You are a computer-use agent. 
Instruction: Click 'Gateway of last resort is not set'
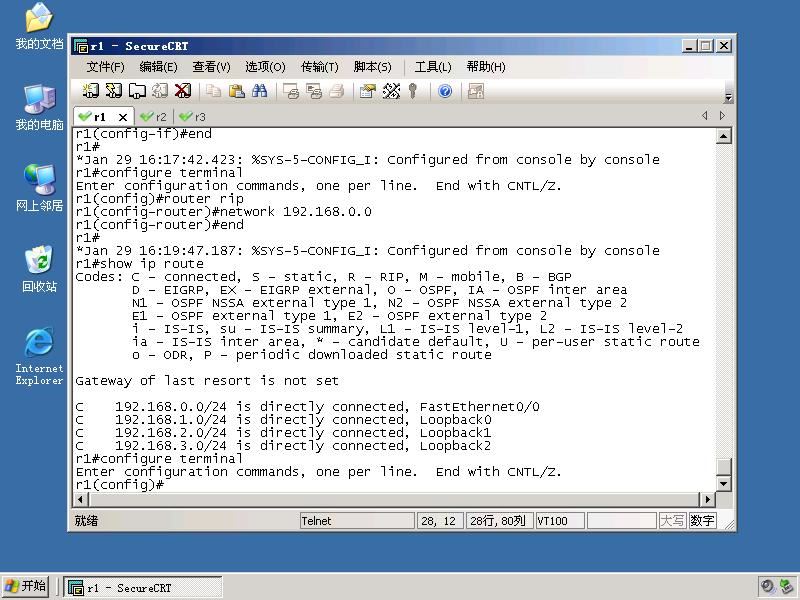pos(207,381)
